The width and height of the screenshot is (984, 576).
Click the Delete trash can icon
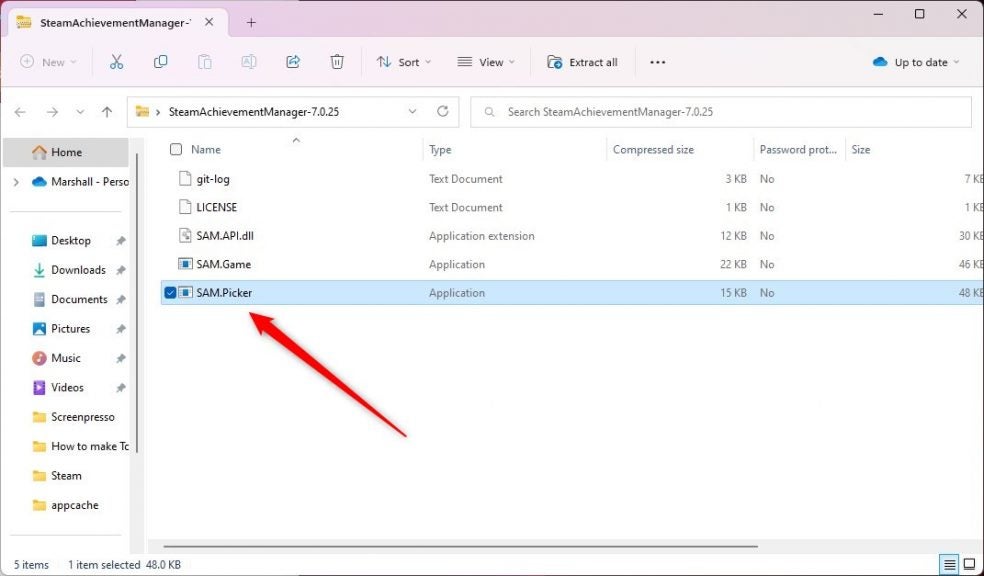click(x=337, y=62)
